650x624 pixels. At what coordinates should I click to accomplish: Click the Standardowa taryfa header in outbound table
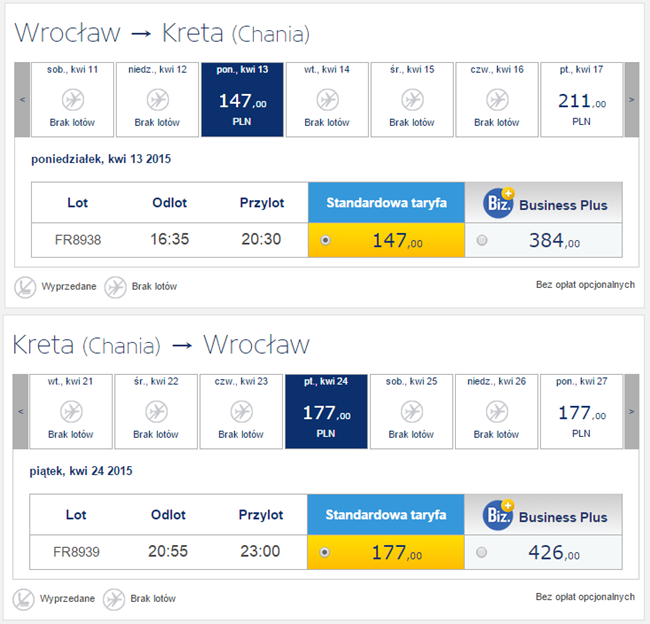click(x=386, y=203)
